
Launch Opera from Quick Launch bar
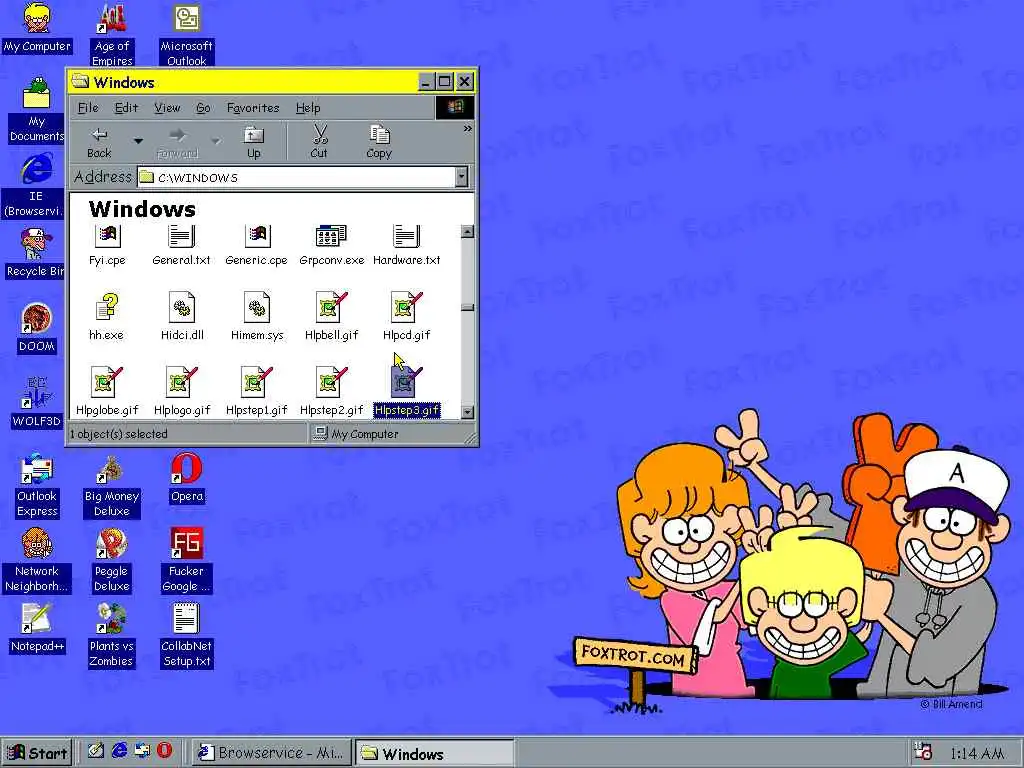[165, 750]
